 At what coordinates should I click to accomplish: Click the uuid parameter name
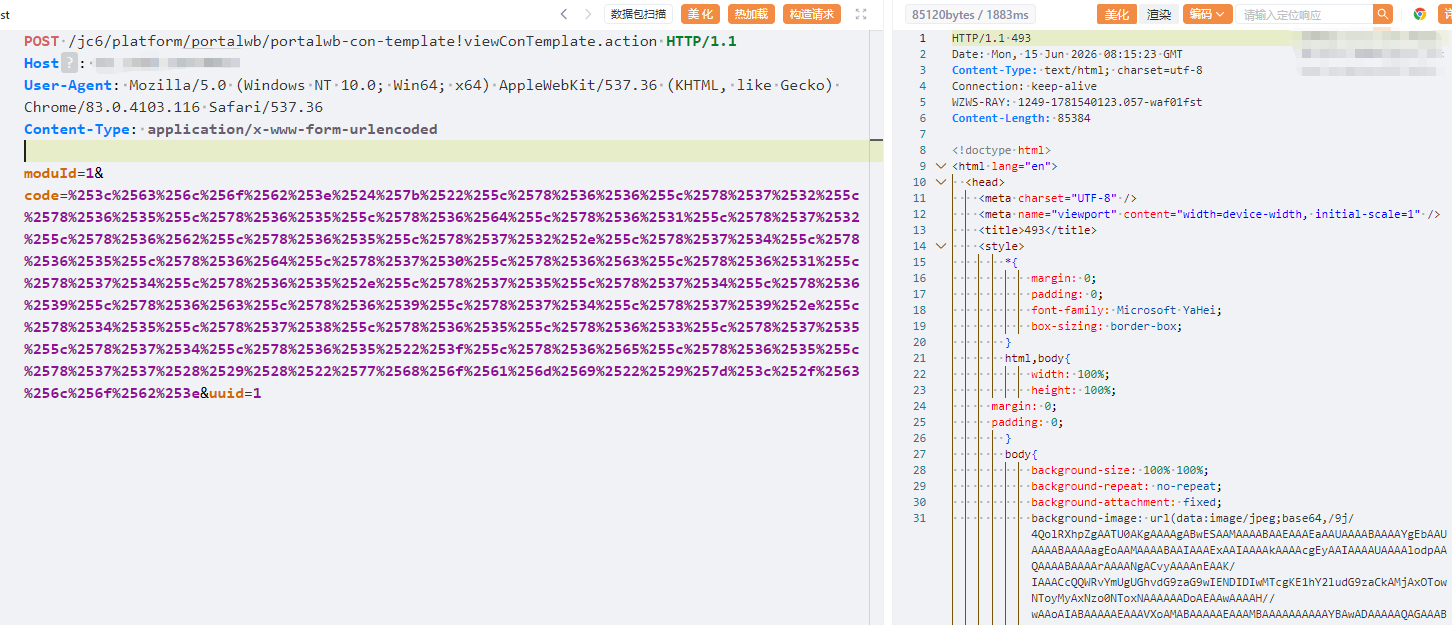pos(226,393)
